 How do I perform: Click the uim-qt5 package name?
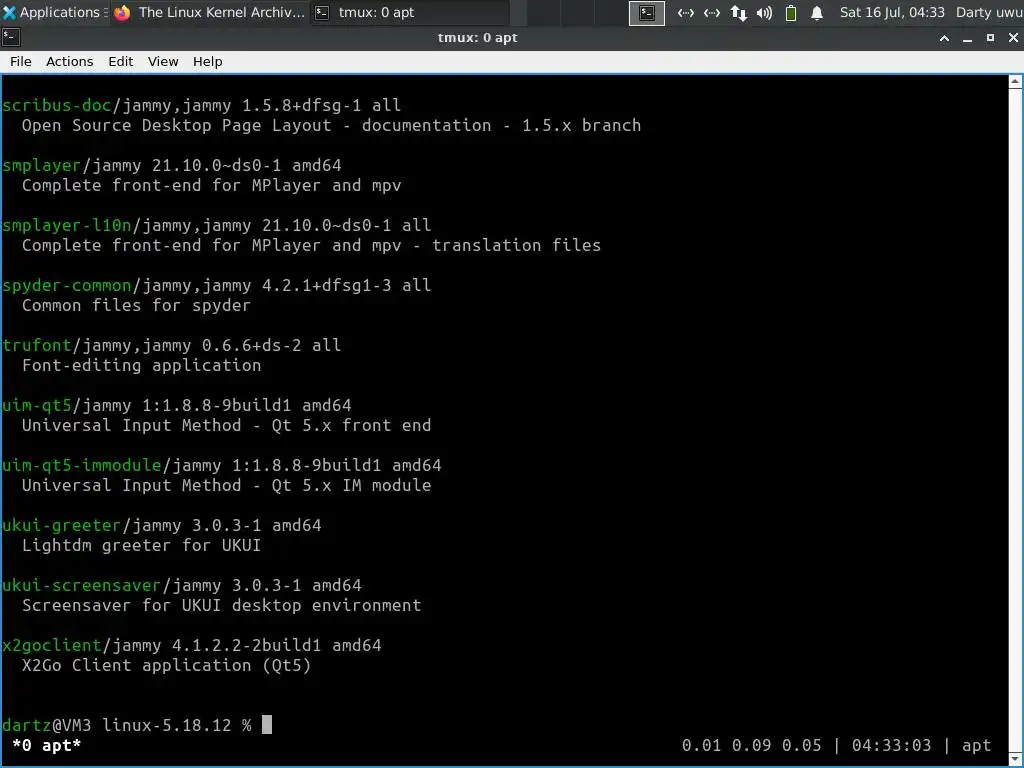(37, 406)
